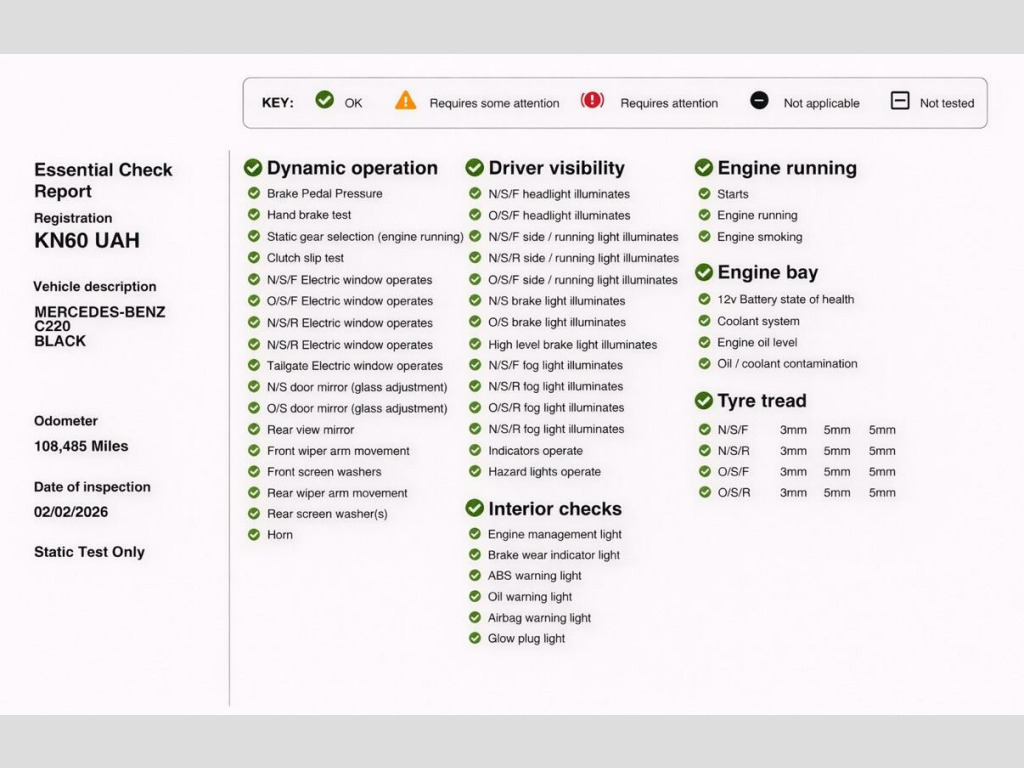Click the red Requires attention icon
The height and width of the screenshot is (768, 1024).
(592, 101)
